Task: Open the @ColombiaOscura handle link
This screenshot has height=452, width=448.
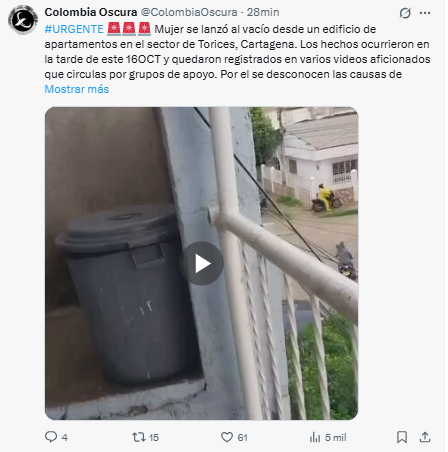Action: pyautogui.click(x=189, y=12)
